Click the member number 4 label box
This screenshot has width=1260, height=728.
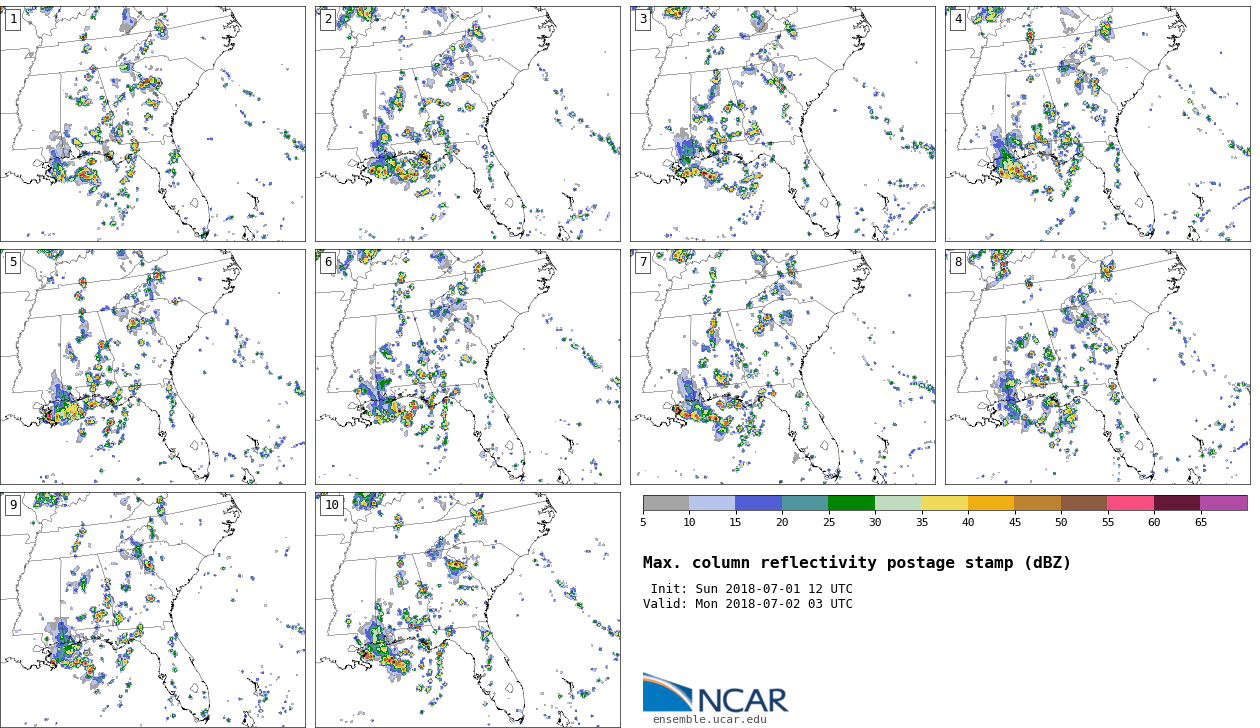tap(958, 19)
